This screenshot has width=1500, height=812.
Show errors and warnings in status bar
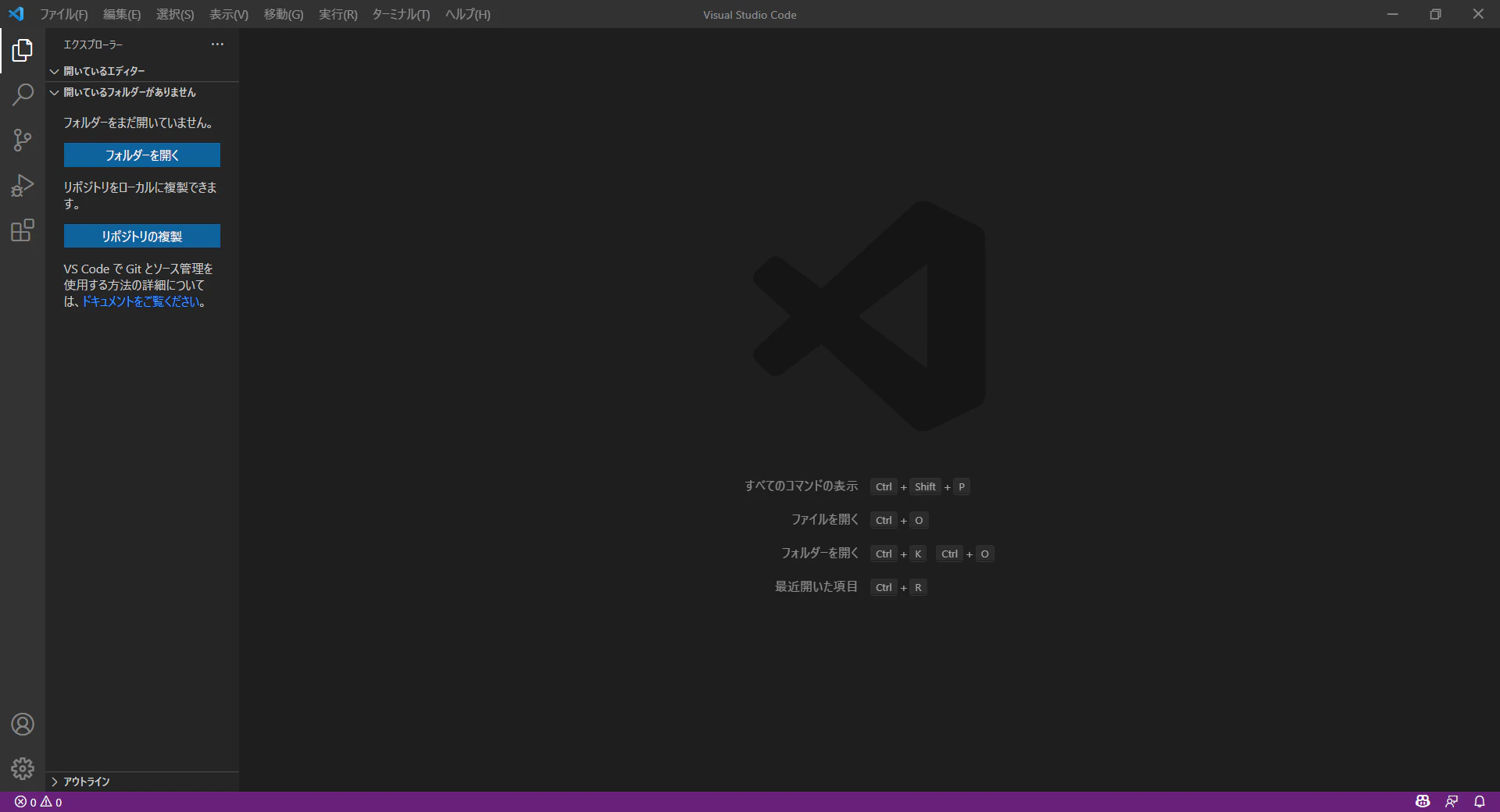click(x=38, y=802)
